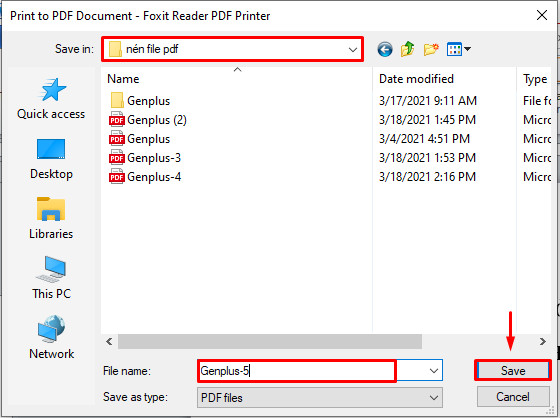The height and width of the screenshot is (418, 560).
Task: Go to Desktop location
Action: (51, 159)
